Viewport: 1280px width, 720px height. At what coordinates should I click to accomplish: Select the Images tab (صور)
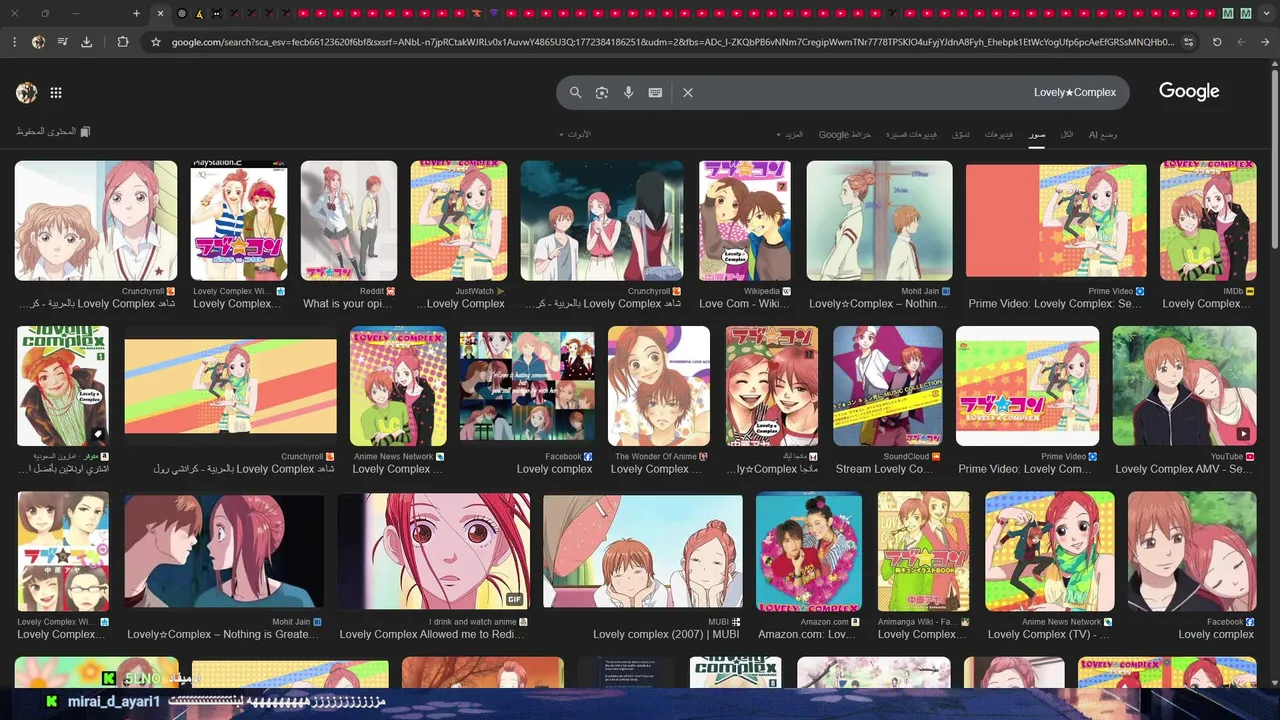(1037, 134)
